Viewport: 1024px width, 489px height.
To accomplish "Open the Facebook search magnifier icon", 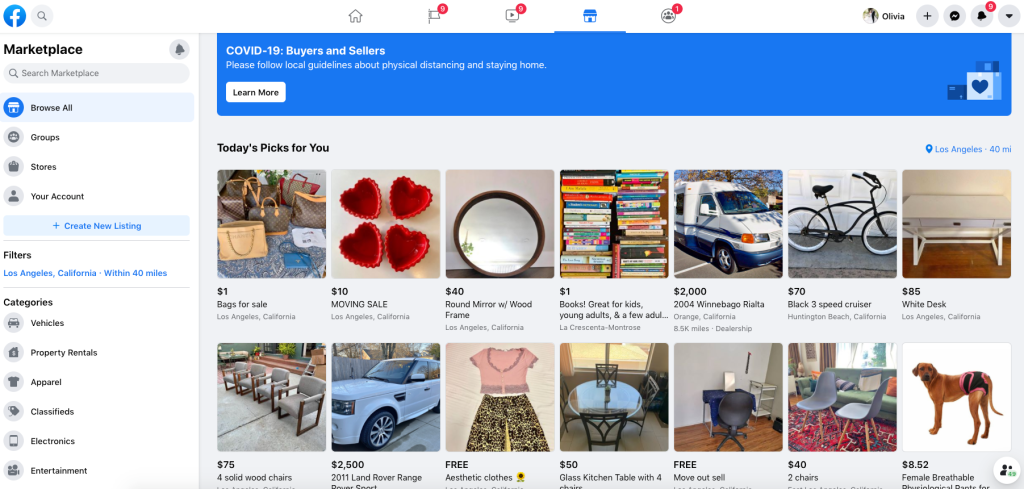I will pyautogui.click(x=42, y=16).
